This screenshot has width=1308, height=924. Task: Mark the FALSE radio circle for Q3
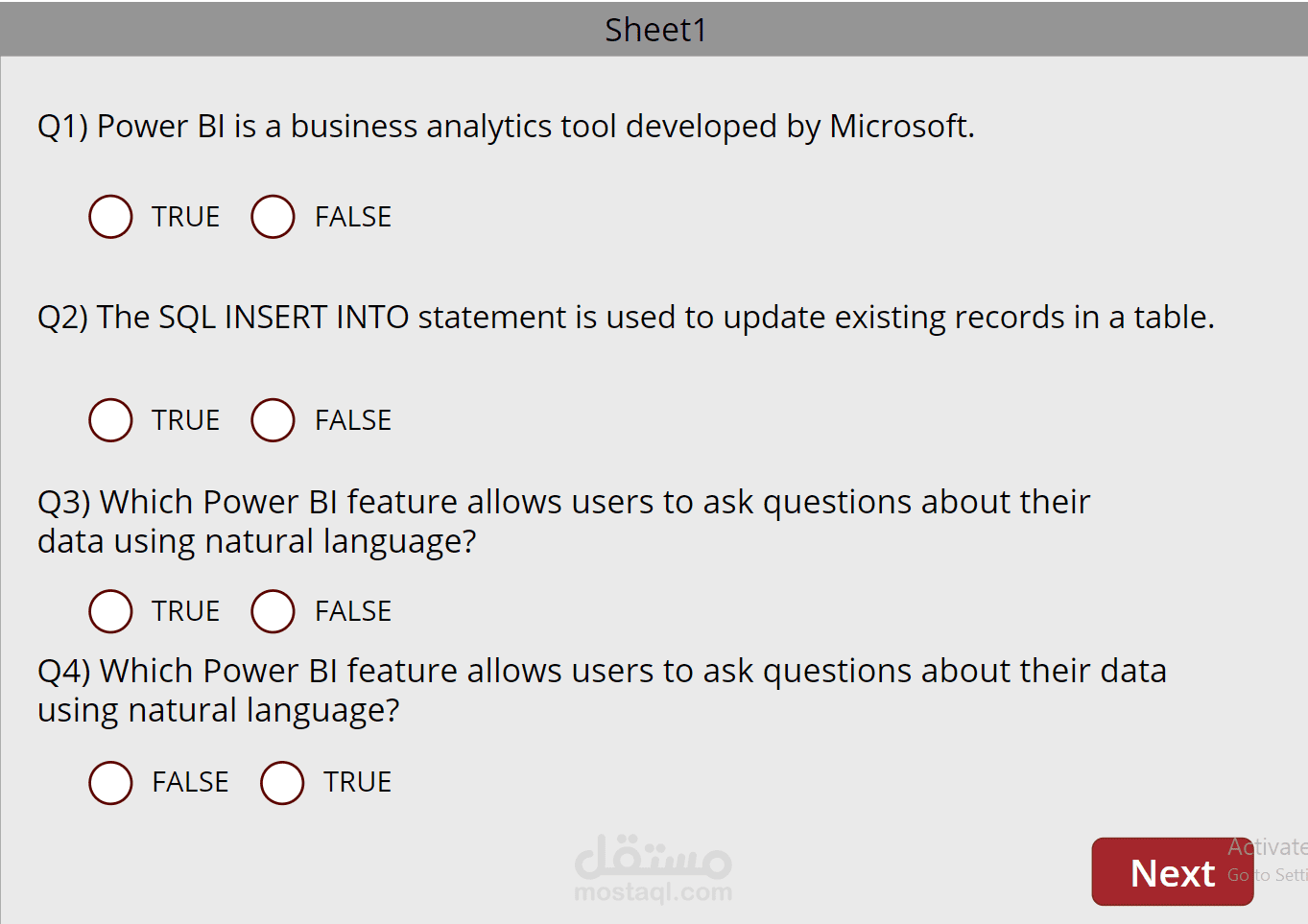273,611
